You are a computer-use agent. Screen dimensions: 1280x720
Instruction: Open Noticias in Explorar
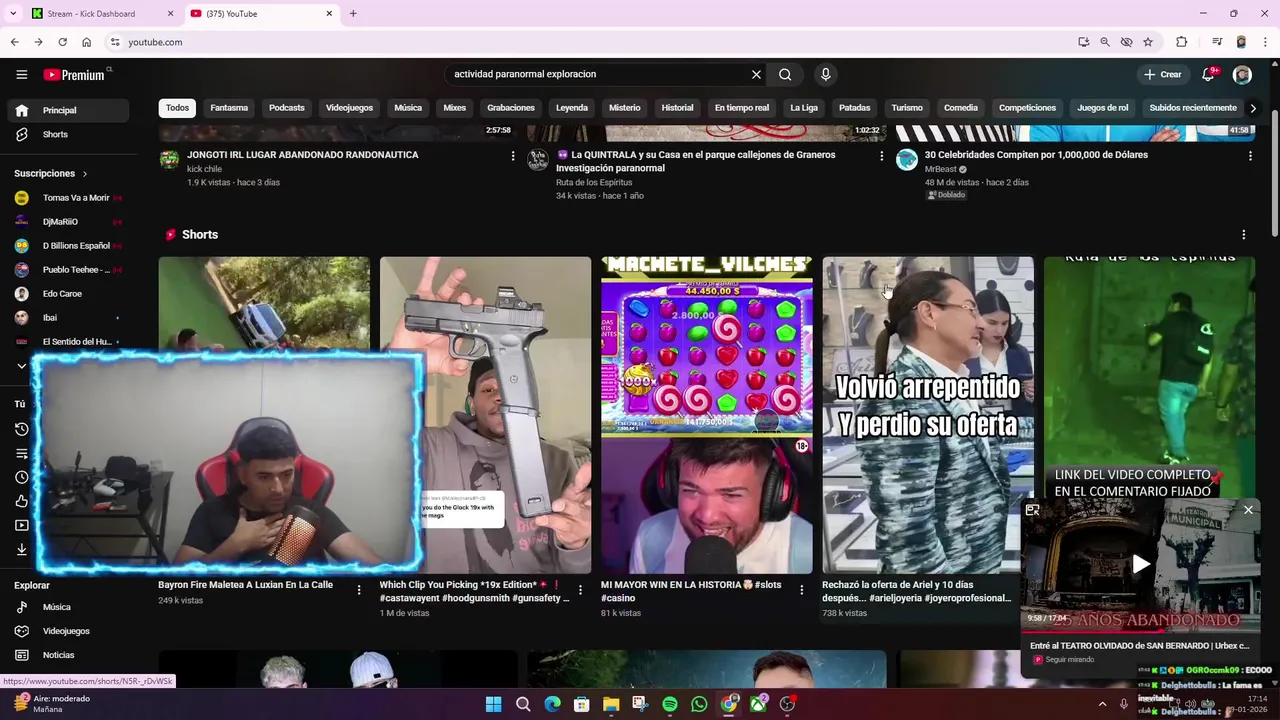click(68, 655)
